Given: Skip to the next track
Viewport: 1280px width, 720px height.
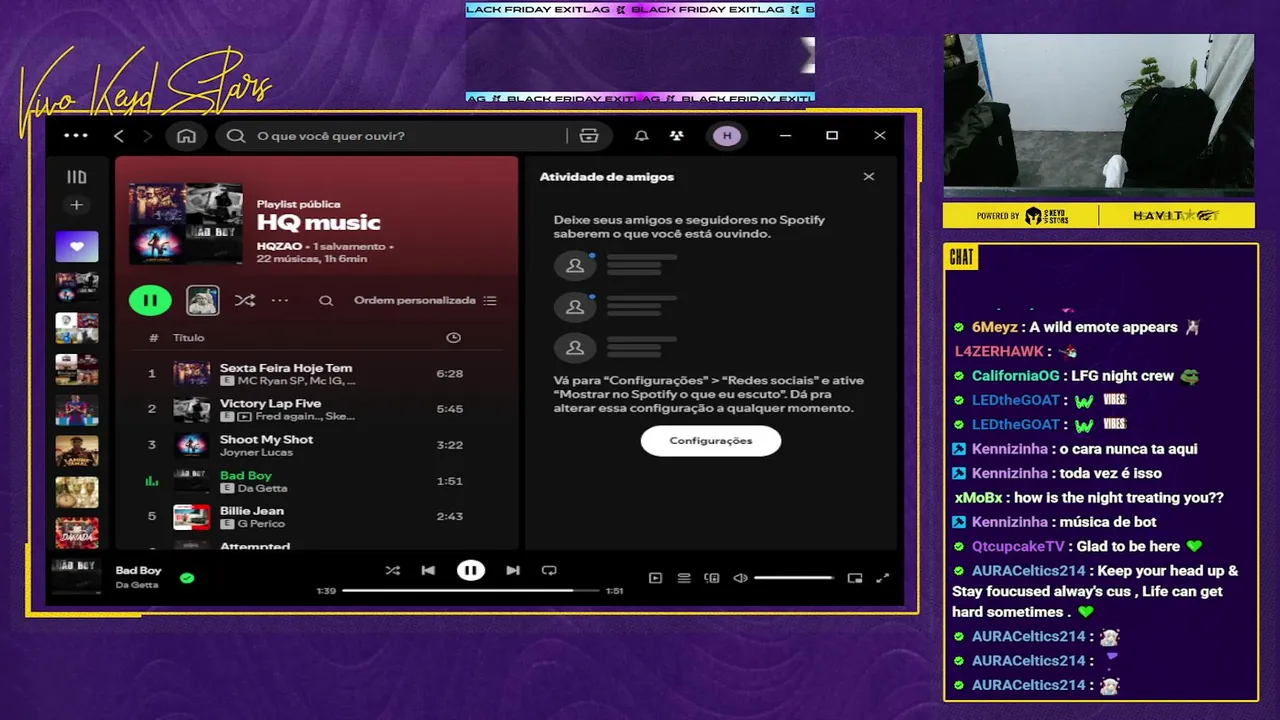Looking at the screenshot, I should [x=513, y=570].
